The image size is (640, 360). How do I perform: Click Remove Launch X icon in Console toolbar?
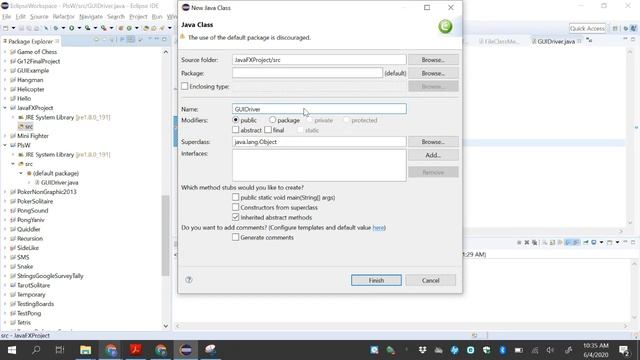coord(527,242)
